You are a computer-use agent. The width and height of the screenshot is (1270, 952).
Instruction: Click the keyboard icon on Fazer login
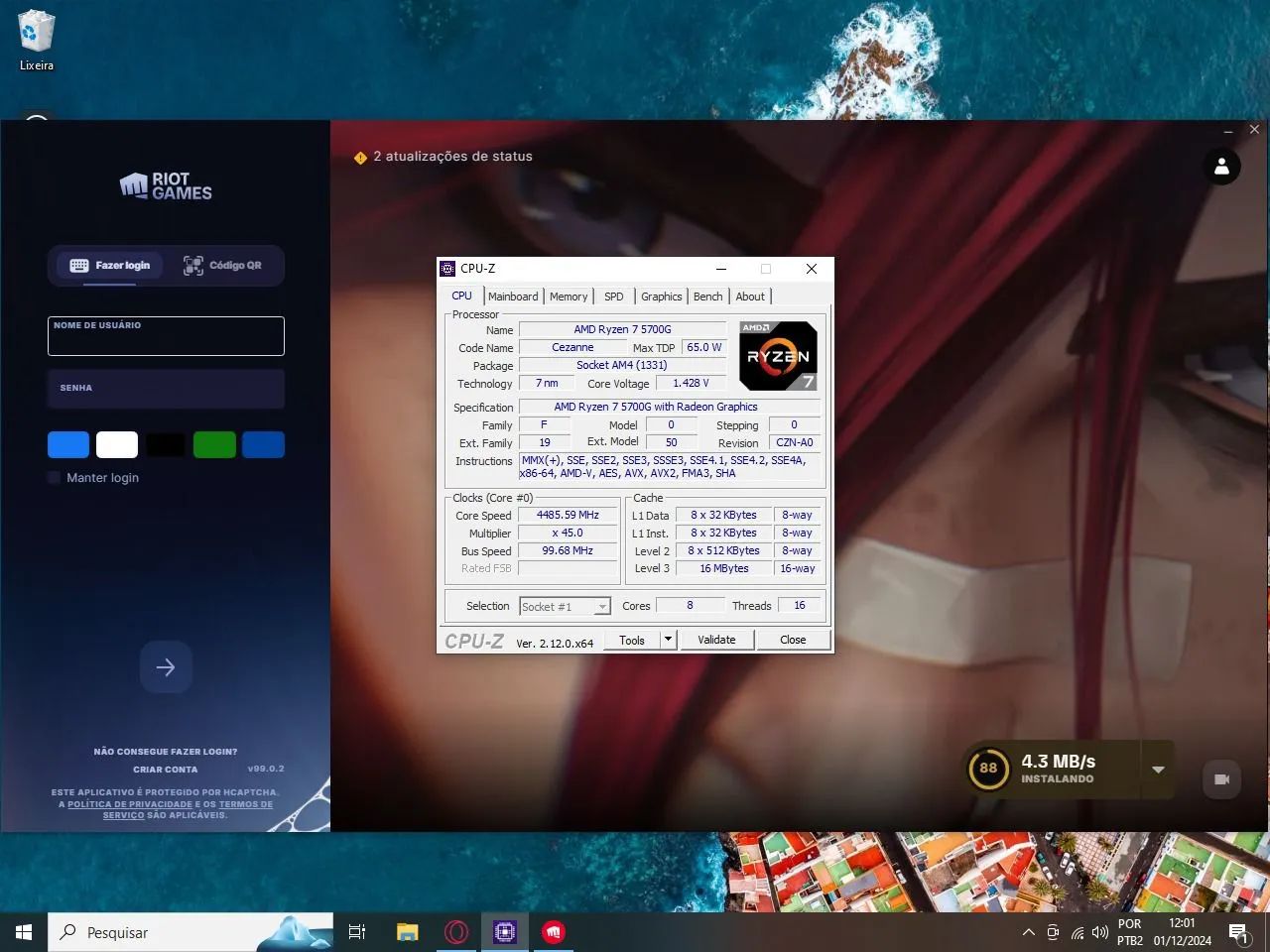point(81,265)
